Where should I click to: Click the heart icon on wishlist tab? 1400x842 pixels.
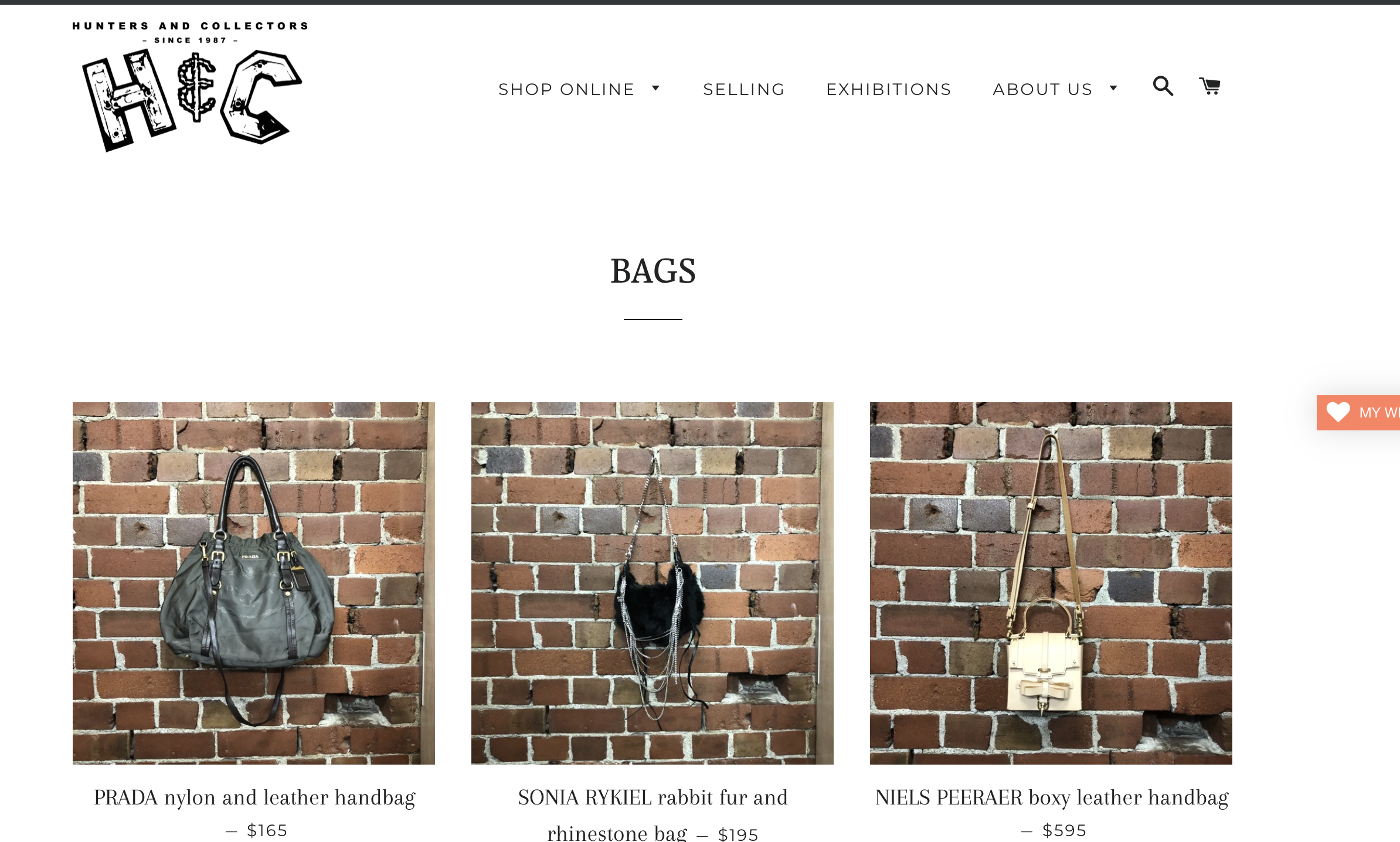click(x=1338, y=412)
